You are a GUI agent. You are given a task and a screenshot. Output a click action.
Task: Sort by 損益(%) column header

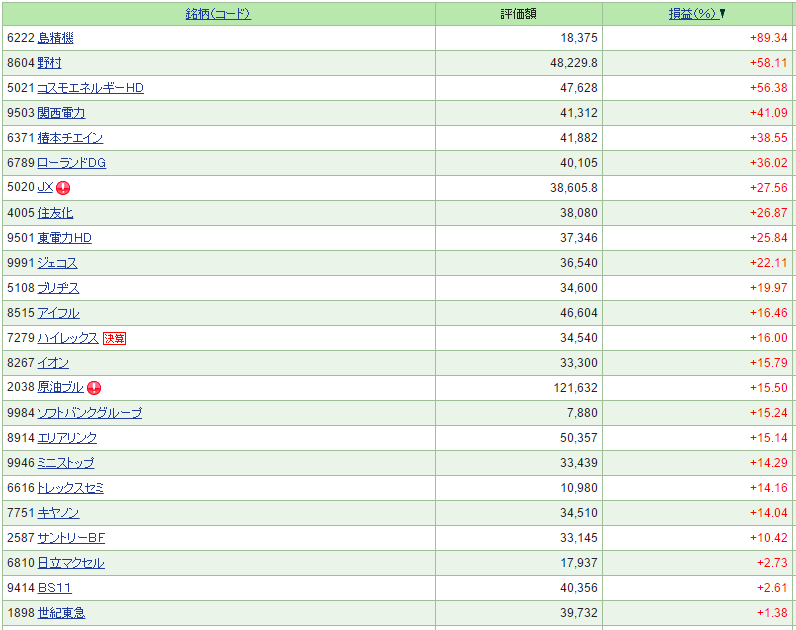pyautogui.click(x=692, y=14)
